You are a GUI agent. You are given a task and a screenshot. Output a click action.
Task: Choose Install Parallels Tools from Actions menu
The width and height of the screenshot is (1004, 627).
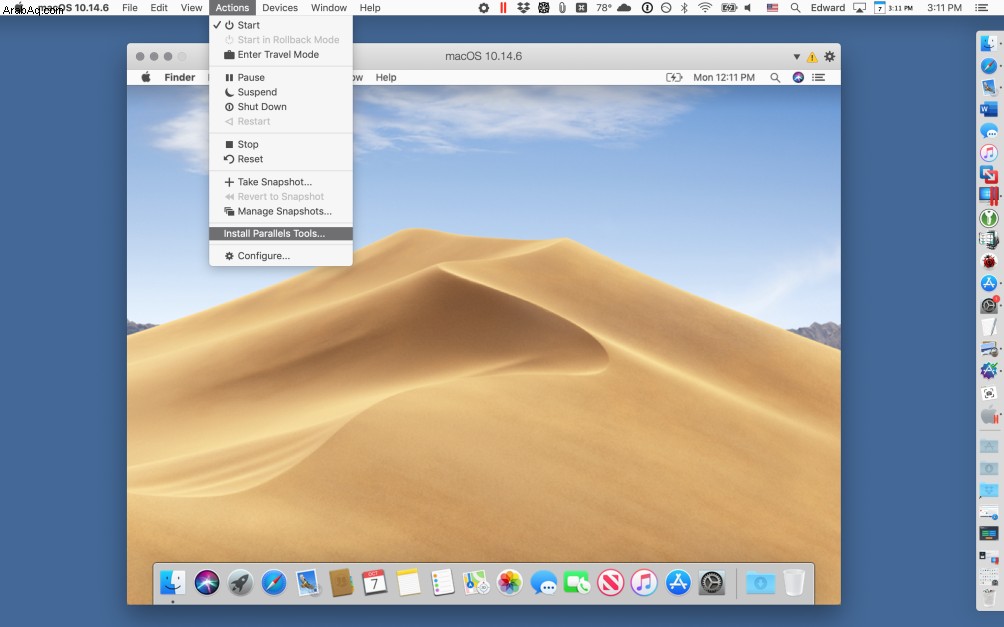pyautogui.click(x=280, y=233)
